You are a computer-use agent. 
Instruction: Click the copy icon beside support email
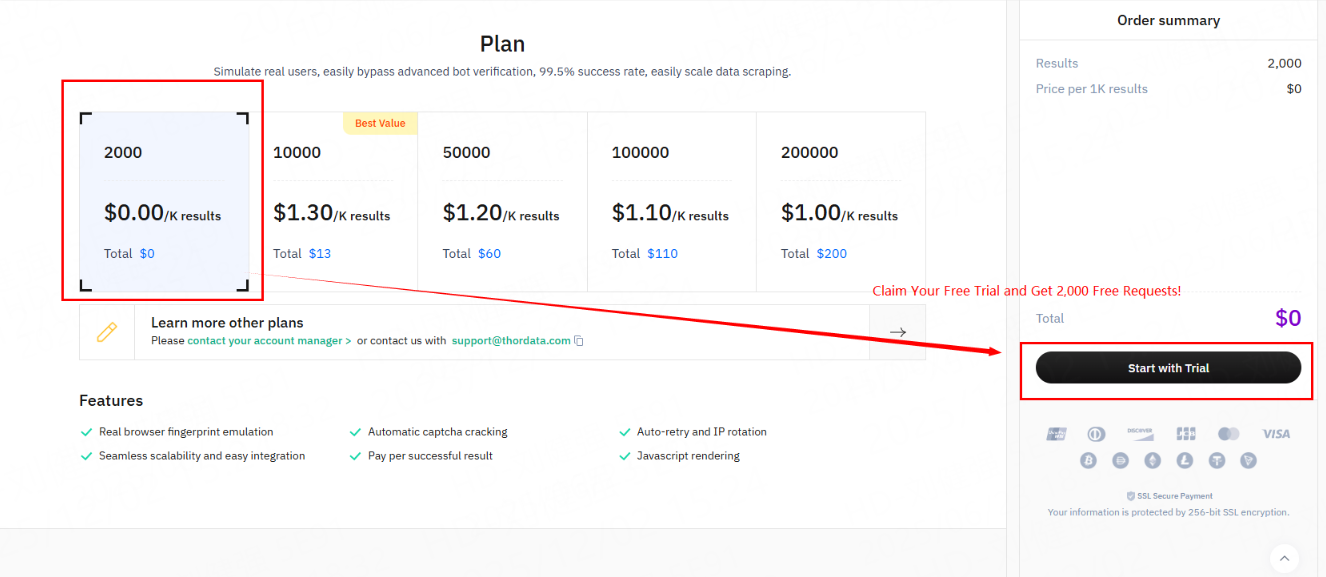pyautogui.click(x=579, y=341)
